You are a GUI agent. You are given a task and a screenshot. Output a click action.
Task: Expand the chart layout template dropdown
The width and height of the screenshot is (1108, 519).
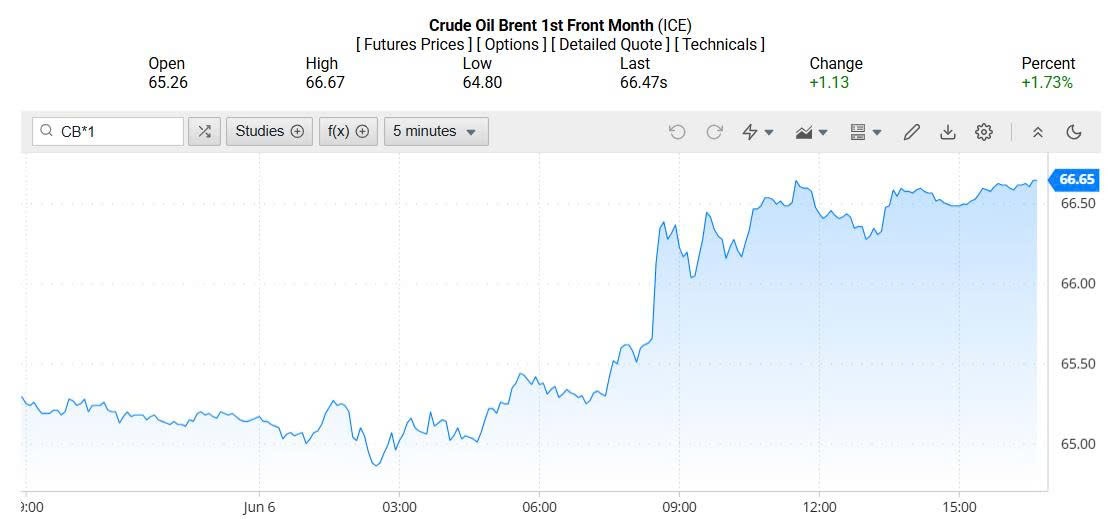point(865,131)
